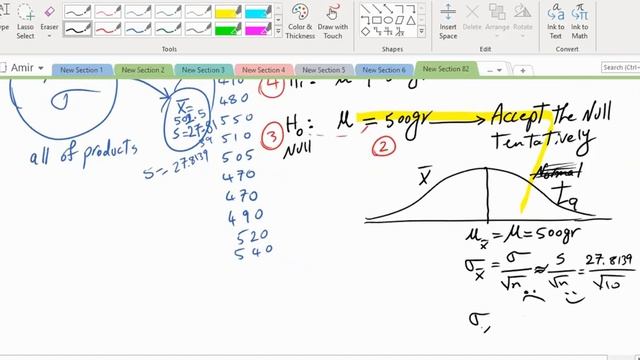640x360 pixels.
Task: Choose the dark green pen in bottom row
Action: point(168,29)
